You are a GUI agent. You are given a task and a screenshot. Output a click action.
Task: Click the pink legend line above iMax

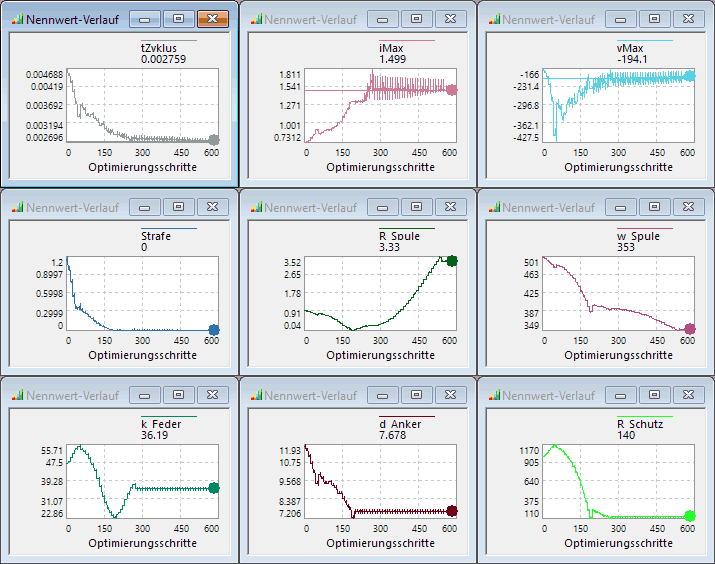click(x=406, y=41)
